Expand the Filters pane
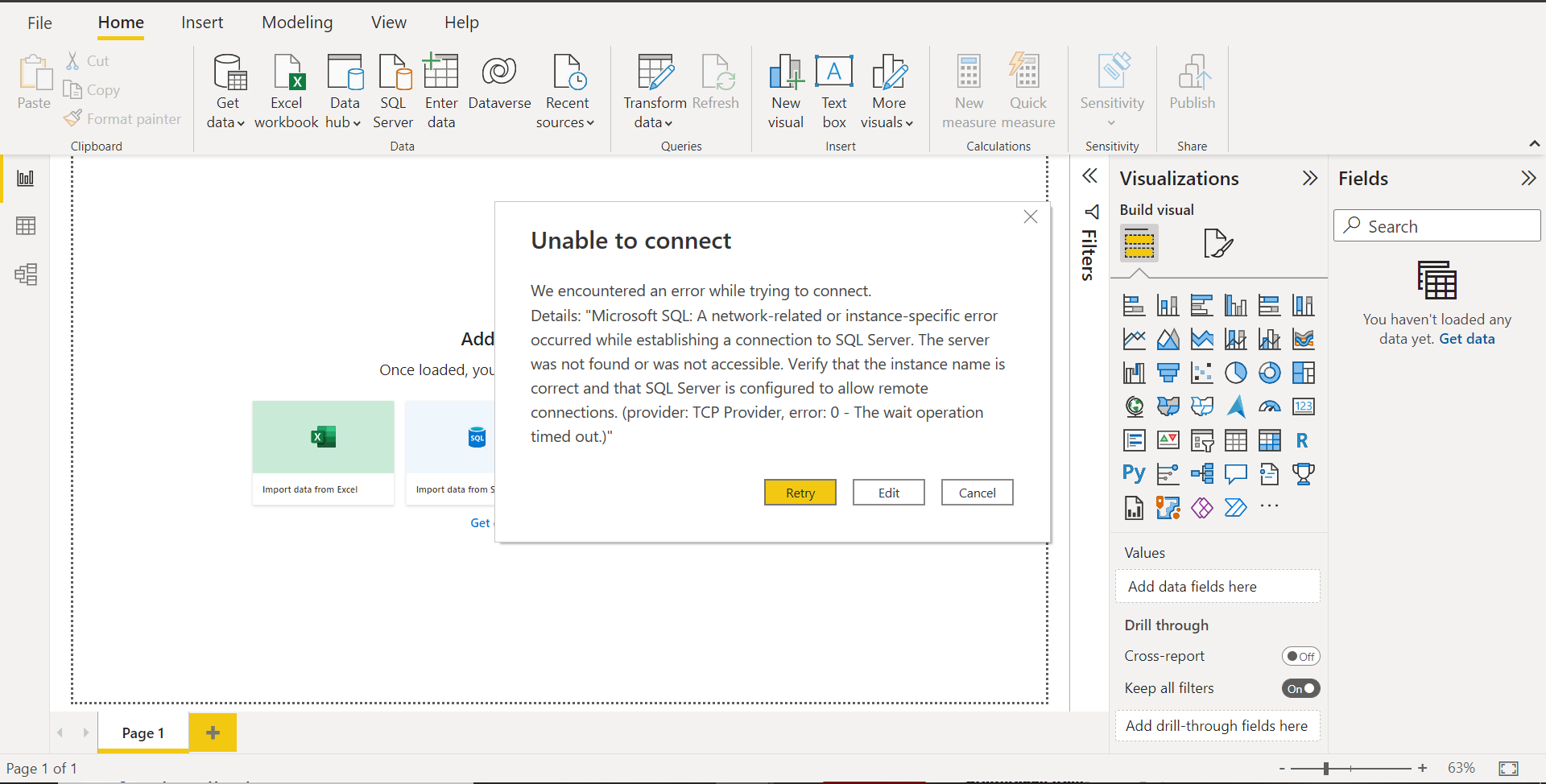 [1089, 175]
